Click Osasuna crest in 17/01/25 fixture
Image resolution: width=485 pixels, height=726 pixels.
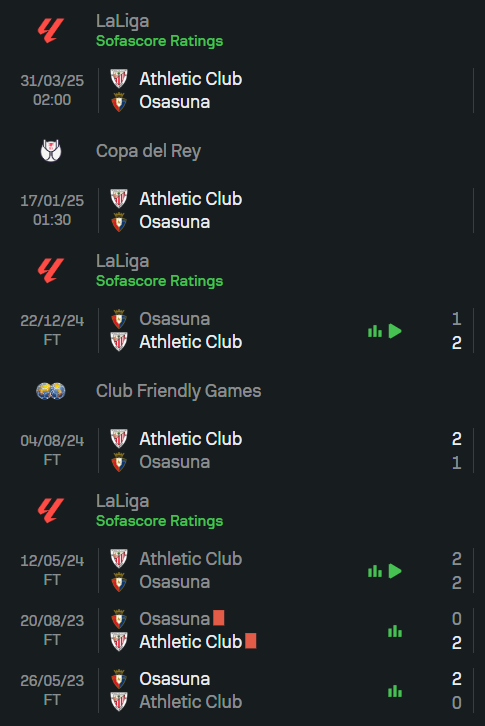[119, 222]
